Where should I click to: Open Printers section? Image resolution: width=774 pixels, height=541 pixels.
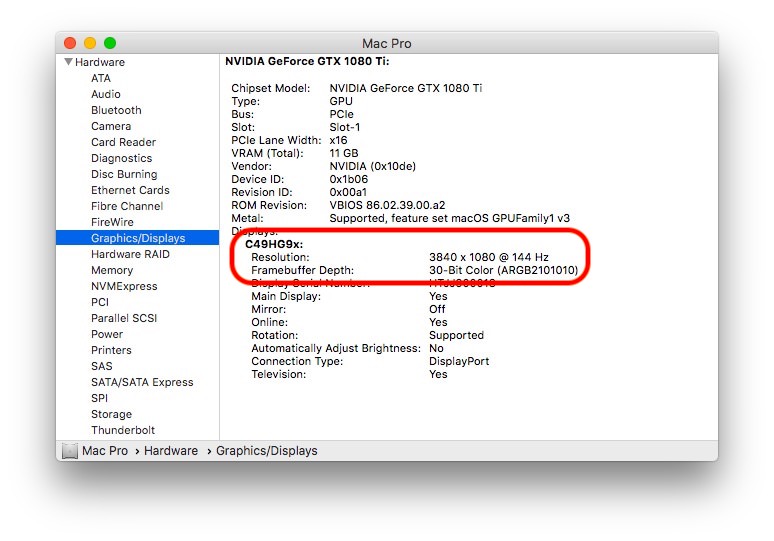(x=111, y=350)
